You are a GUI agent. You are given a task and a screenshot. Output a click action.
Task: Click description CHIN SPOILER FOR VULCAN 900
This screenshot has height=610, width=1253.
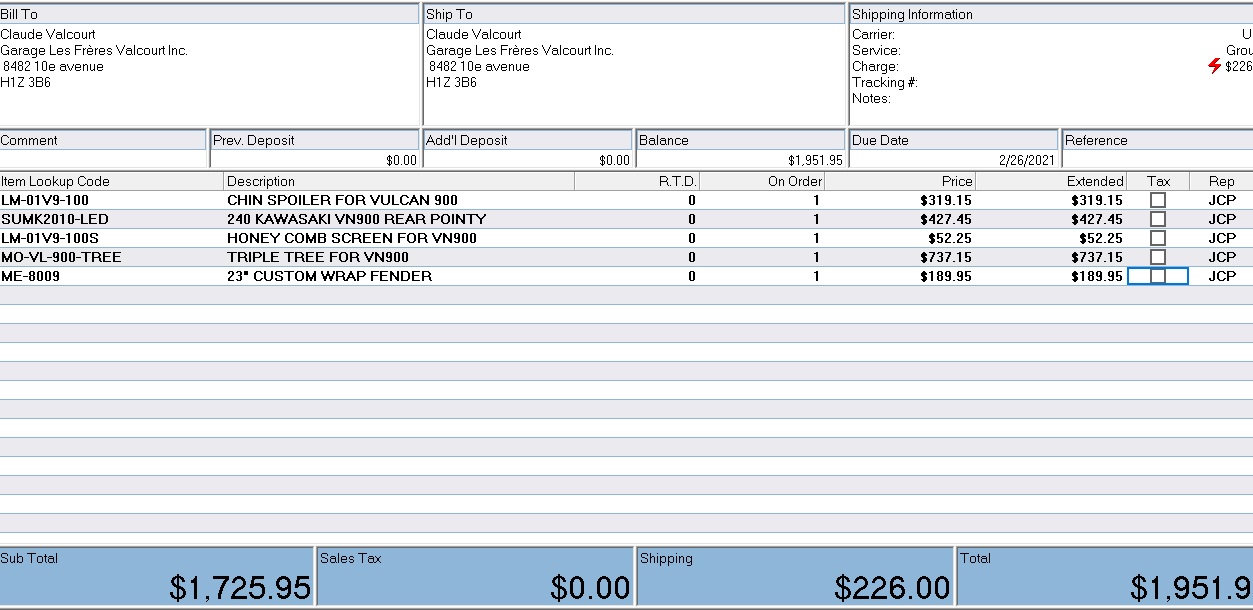point(342,200)
